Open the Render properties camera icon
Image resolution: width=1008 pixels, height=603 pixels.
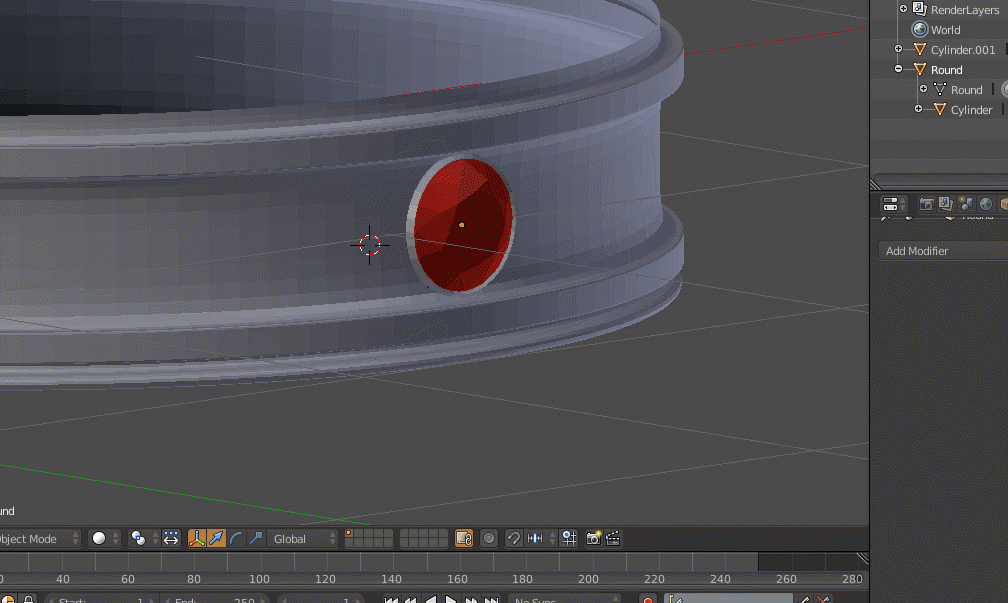coord(927,205)
